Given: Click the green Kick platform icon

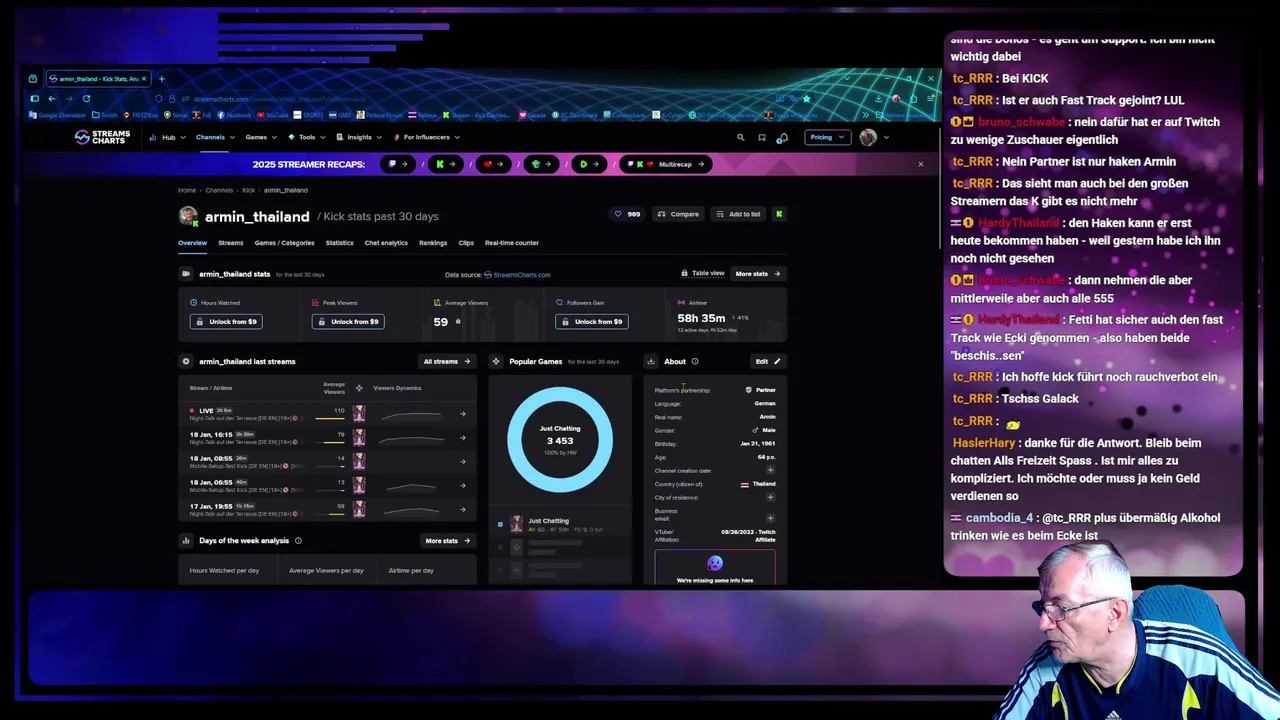Looking at the screenshot, I should point(779,214).
